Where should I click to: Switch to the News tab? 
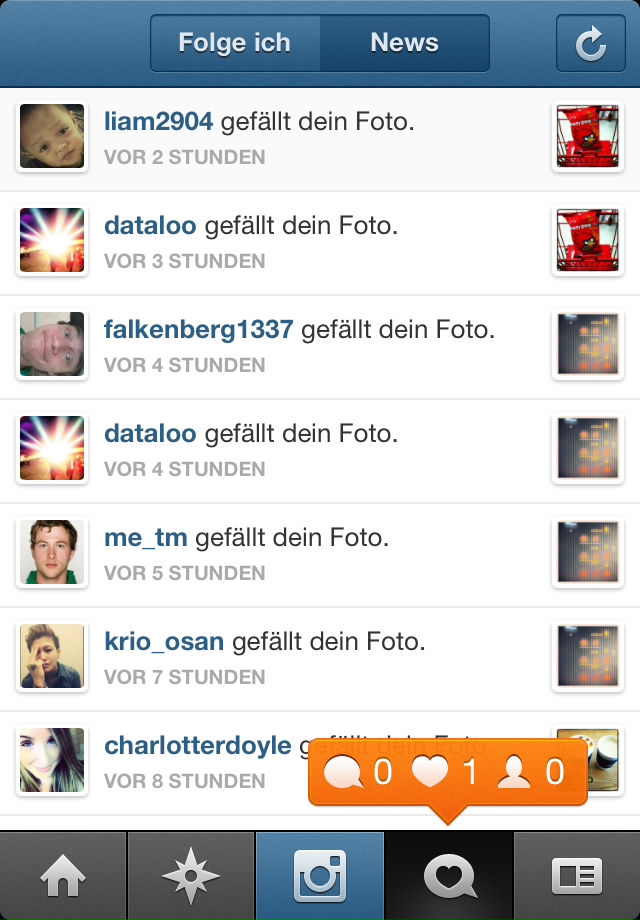[x=404, y=43]
